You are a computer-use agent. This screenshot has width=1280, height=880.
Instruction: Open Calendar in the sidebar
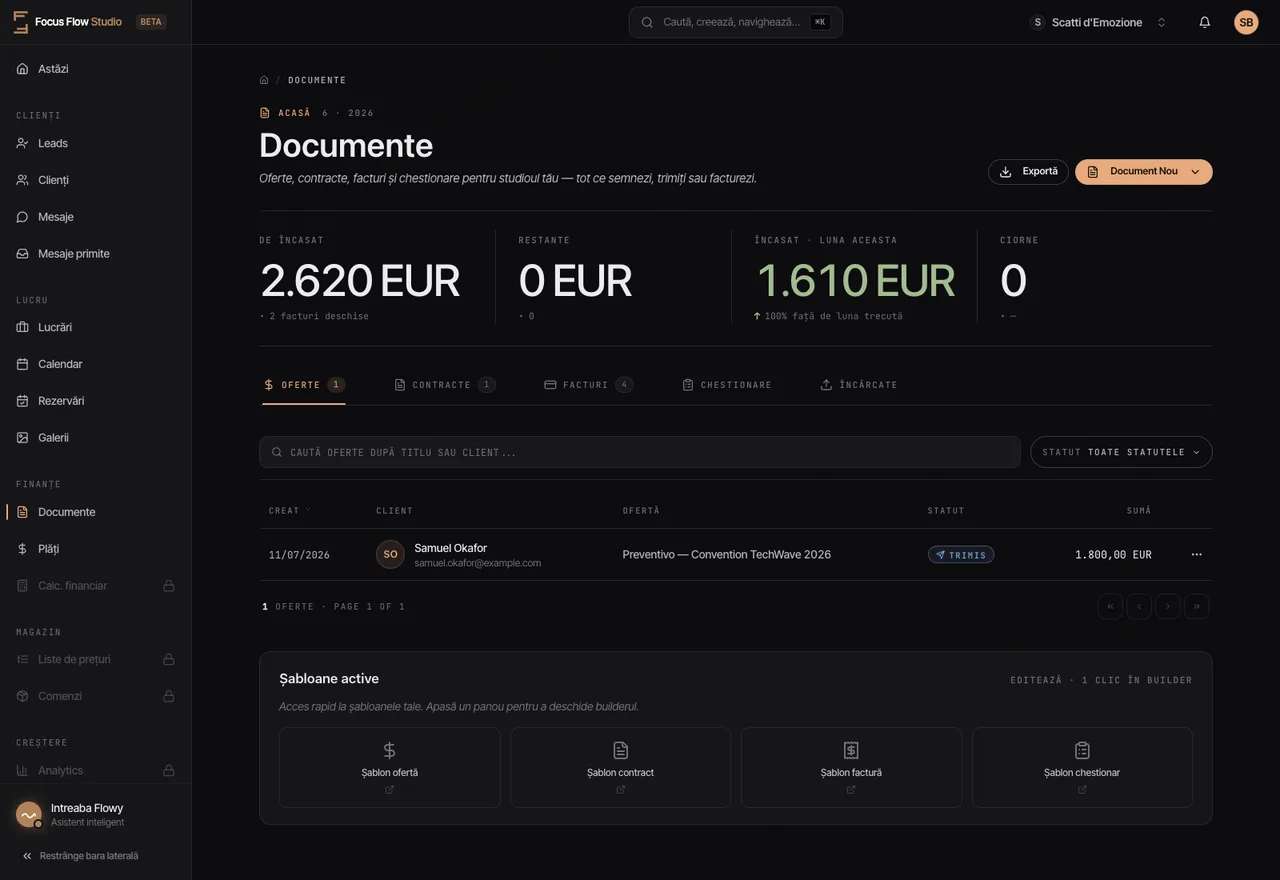coord(95,364)
